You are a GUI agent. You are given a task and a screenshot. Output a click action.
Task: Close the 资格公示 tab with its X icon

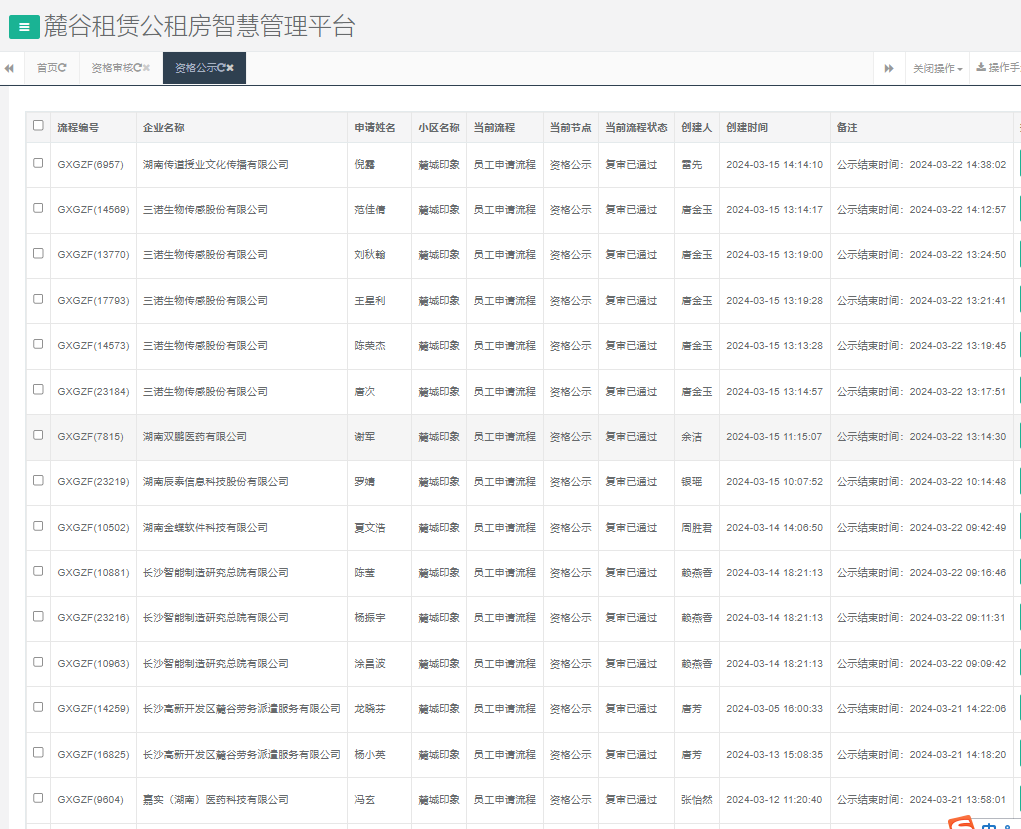click(x=230, y=68)
